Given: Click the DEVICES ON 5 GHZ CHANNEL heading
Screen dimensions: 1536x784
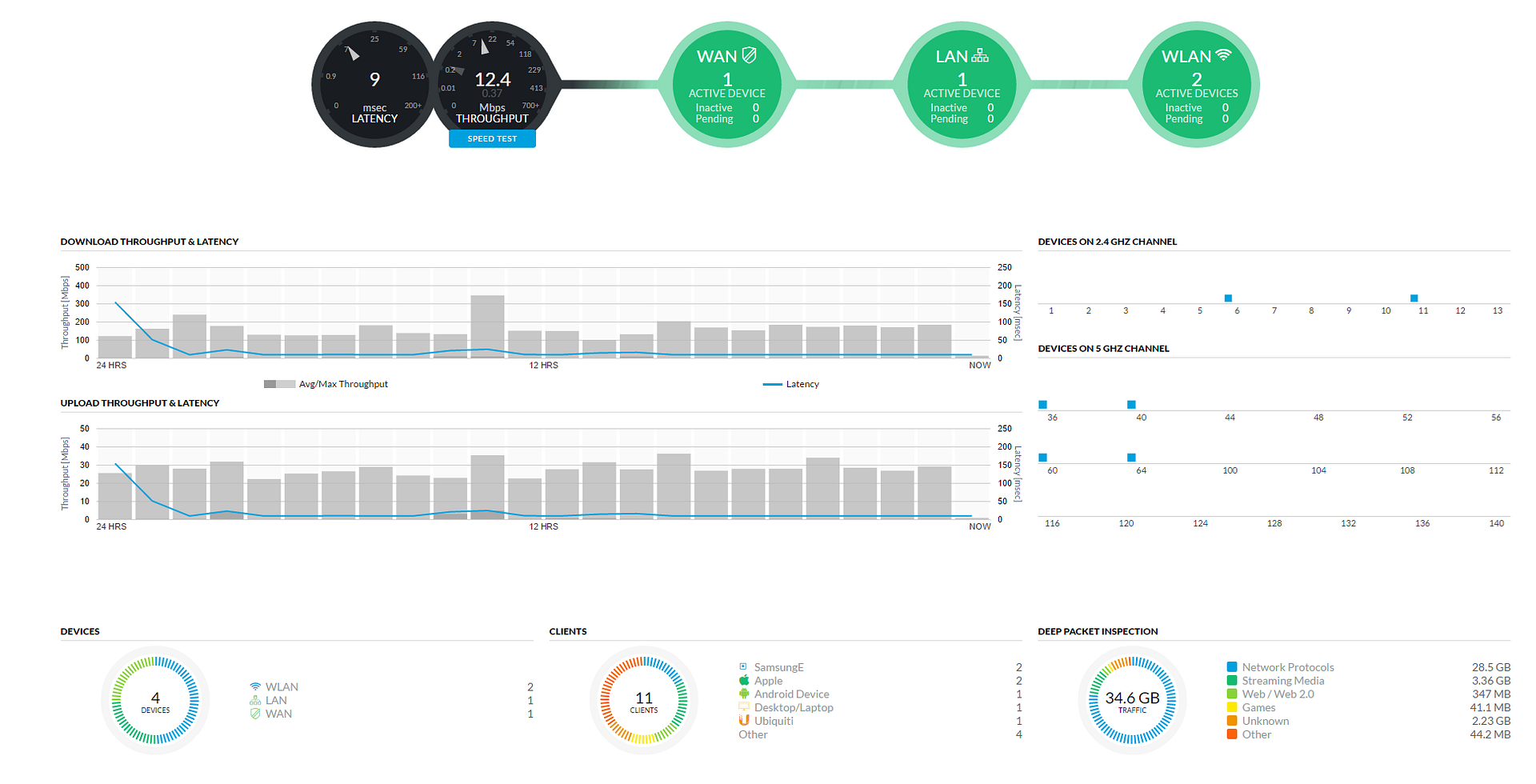Looking at the screenshot, I should click(x=1103, y=349).
